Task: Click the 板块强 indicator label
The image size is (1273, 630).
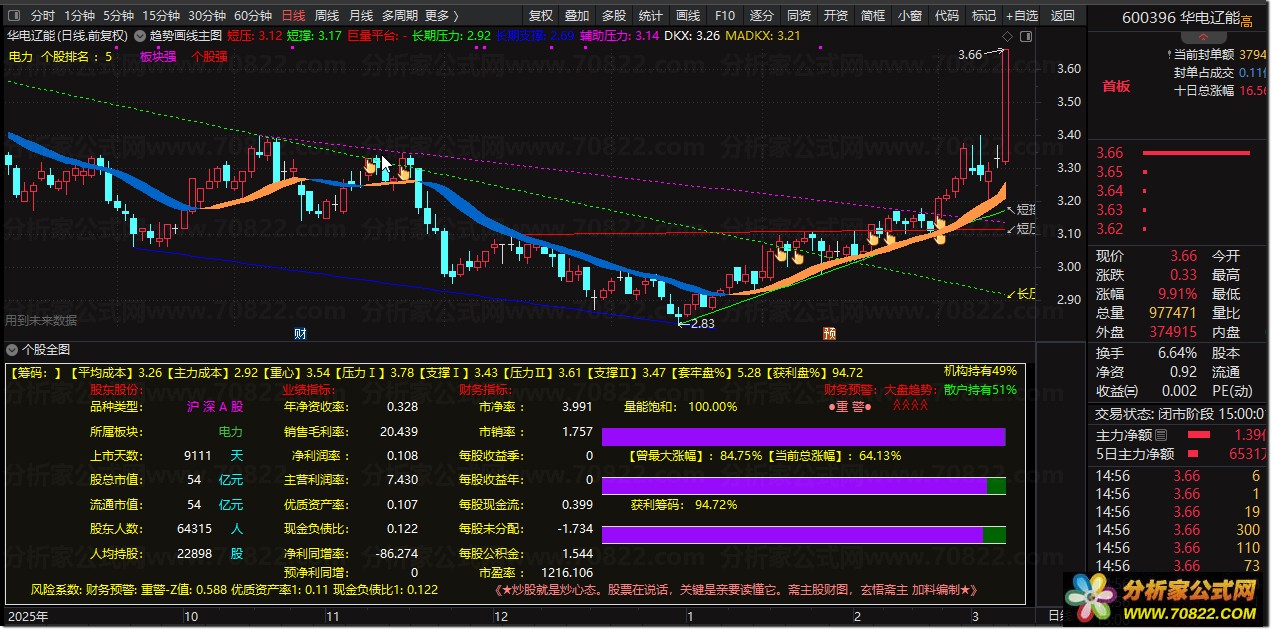Action: tap(158, 56)
